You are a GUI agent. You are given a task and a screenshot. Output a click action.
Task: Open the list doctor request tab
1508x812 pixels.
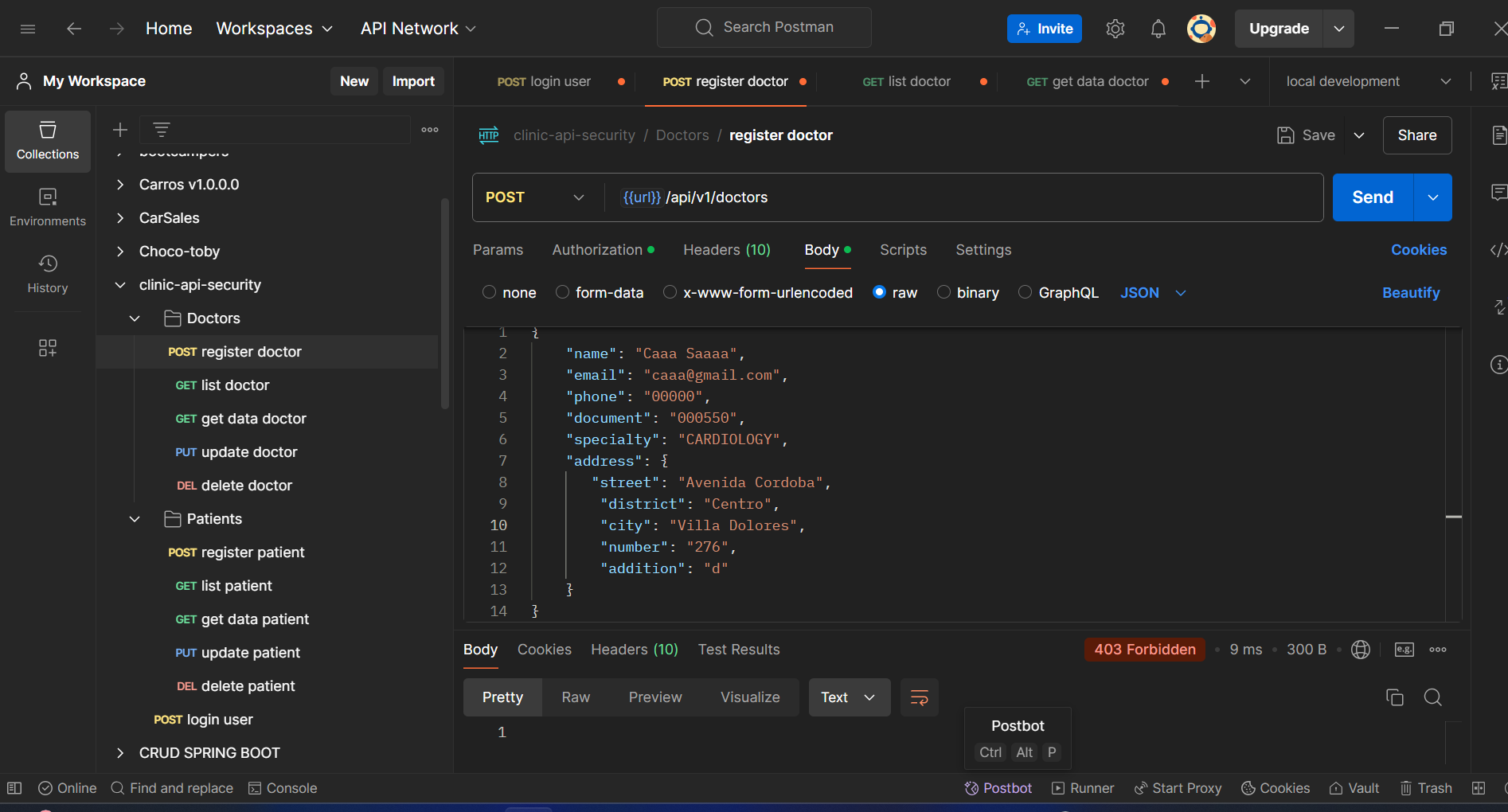pos(907,81)
